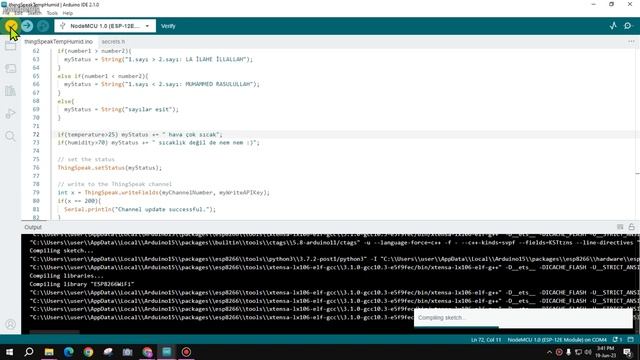Open the account profile icon in sidebar
Screen dimensions: 640x360
pyautogui.click(x=10, y=324)
